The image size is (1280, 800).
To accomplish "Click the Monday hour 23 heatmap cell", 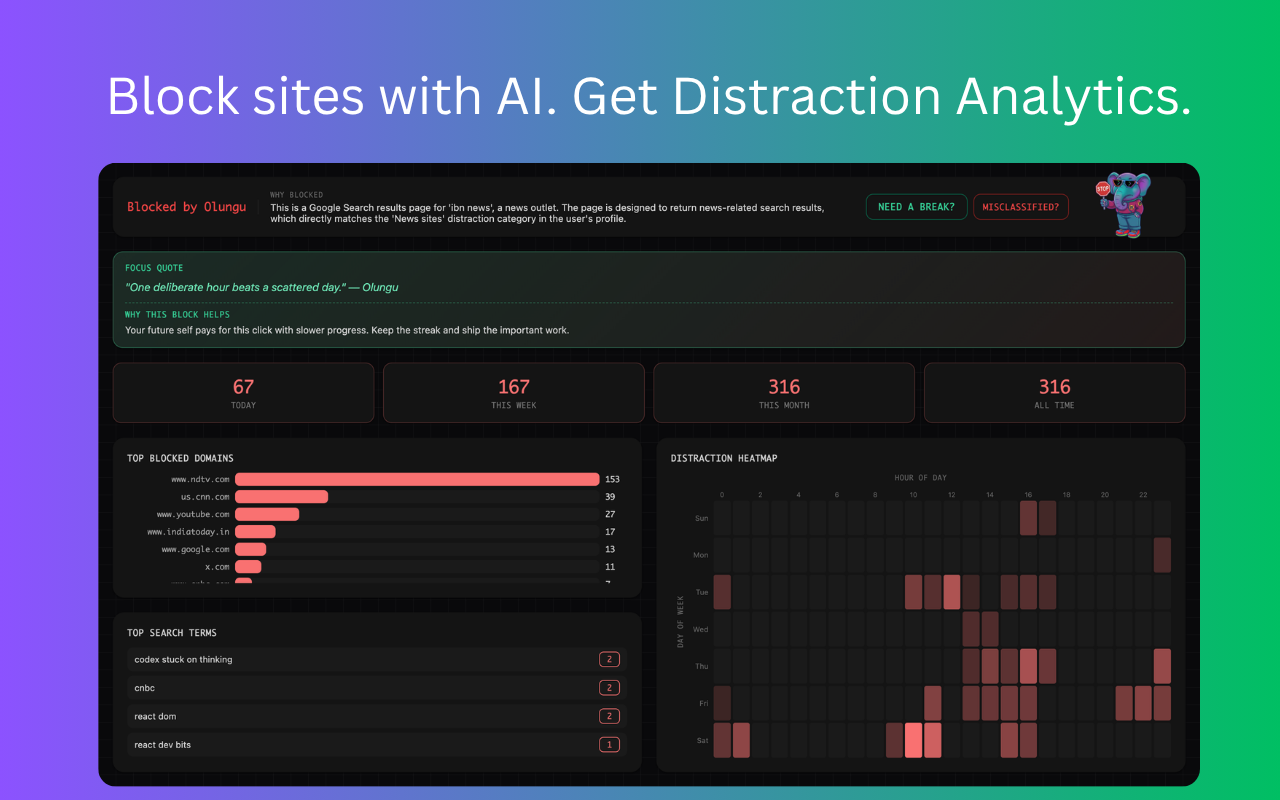I will coord(1161,555).
